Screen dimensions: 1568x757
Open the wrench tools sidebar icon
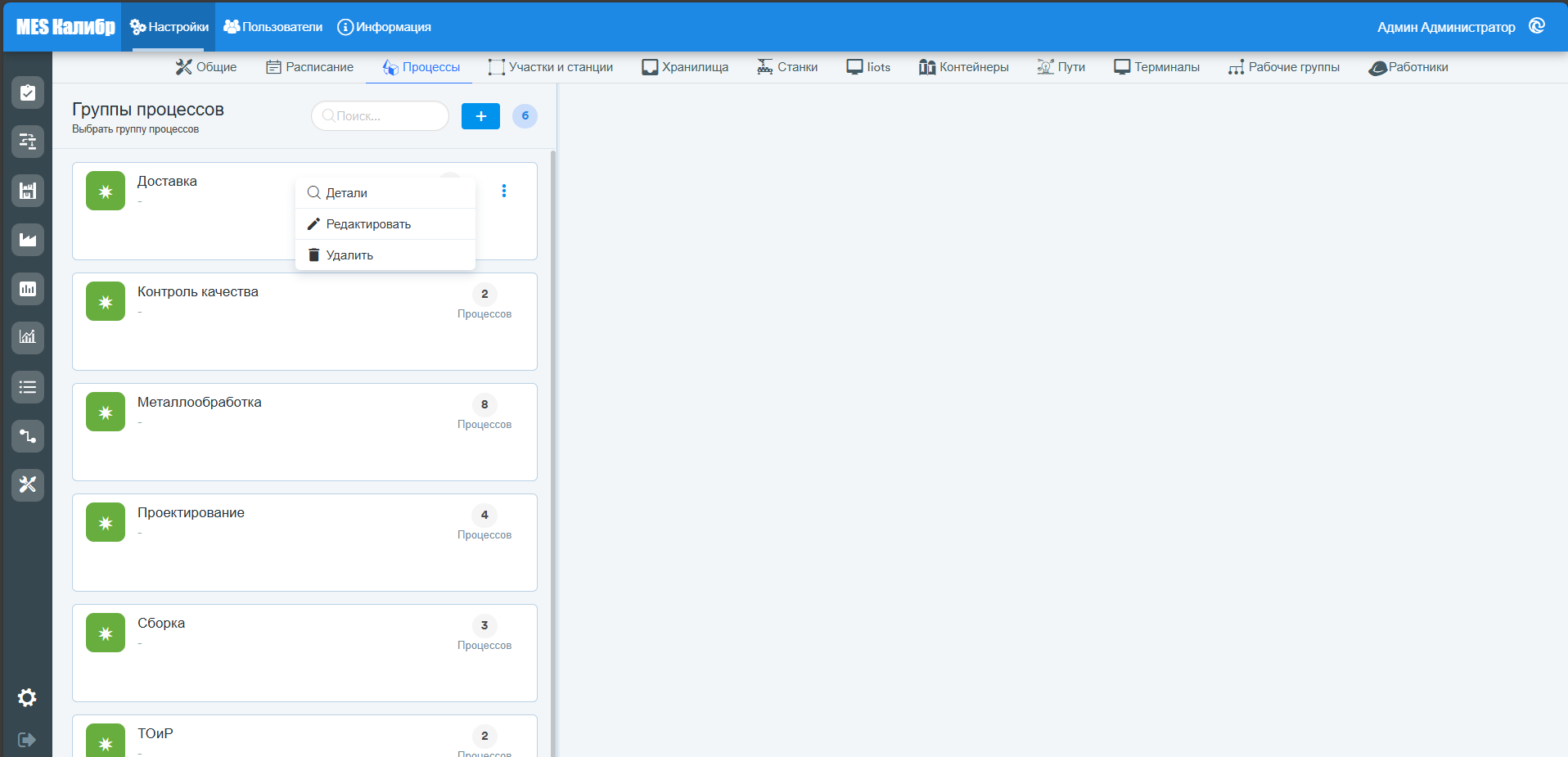(28, 484)
